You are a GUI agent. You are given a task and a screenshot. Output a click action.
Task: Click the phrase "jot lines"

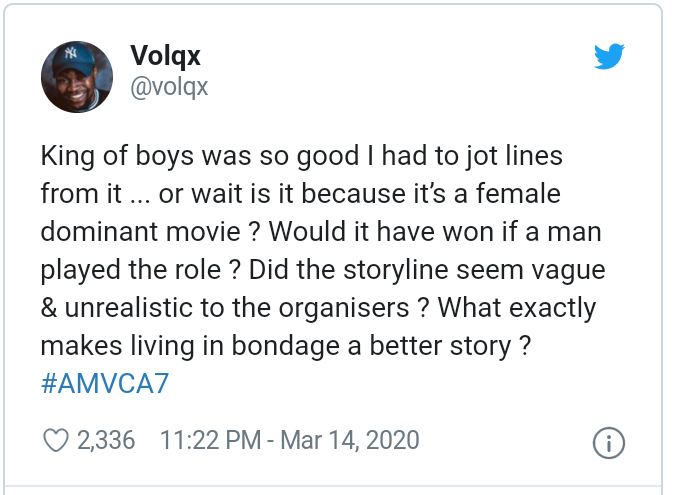507,157
